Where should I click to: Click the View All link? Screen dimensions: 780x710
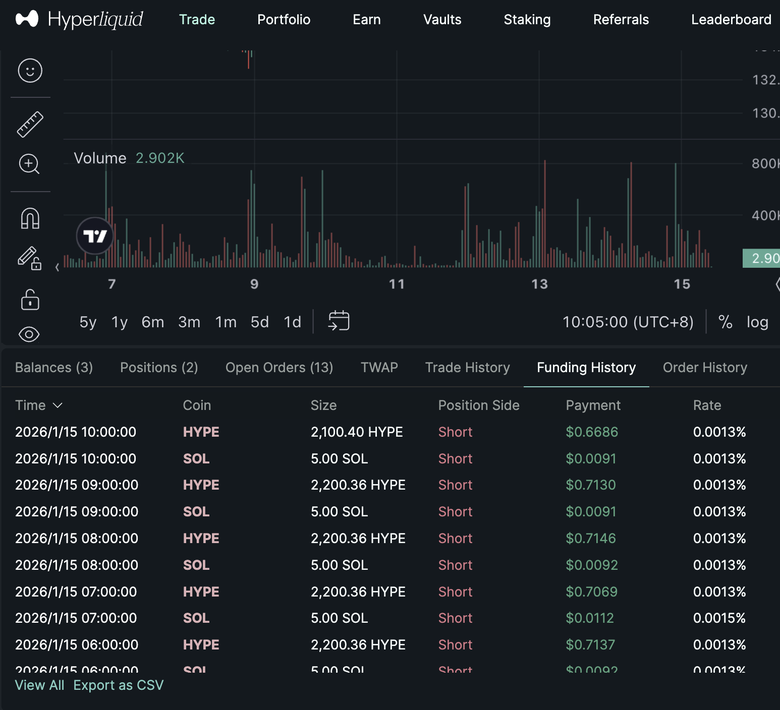pyautogui.click(x=39, y=685)
